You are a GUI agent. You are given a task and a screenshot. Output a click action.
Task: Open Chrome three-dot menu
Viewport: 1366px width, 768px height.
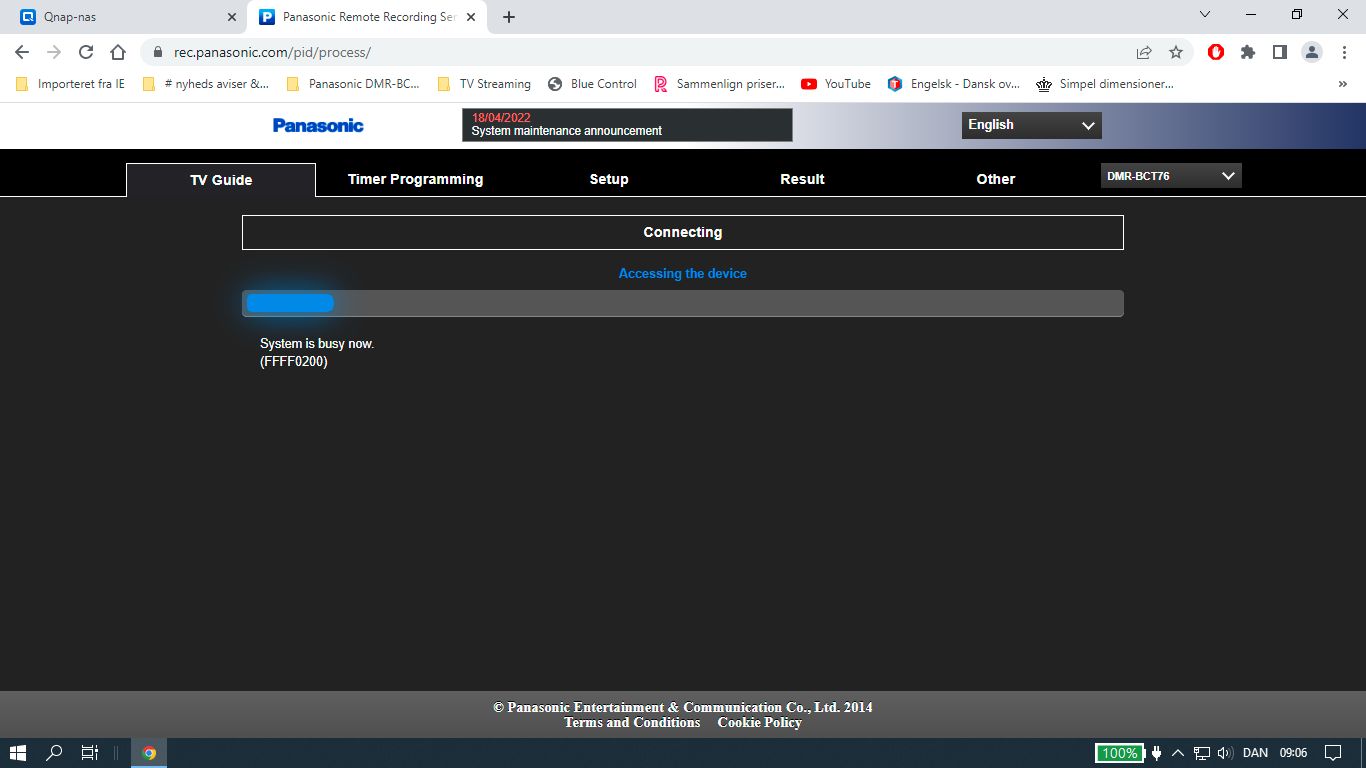point(1345,52)
